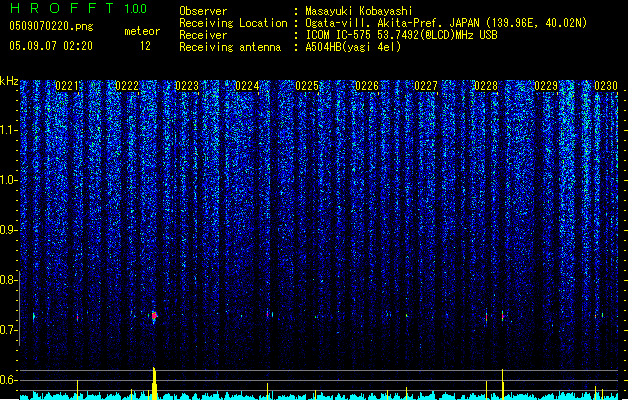629x400 pixels.
Task: Click the 0229 time marker
Action: click(x=546, y=86)
